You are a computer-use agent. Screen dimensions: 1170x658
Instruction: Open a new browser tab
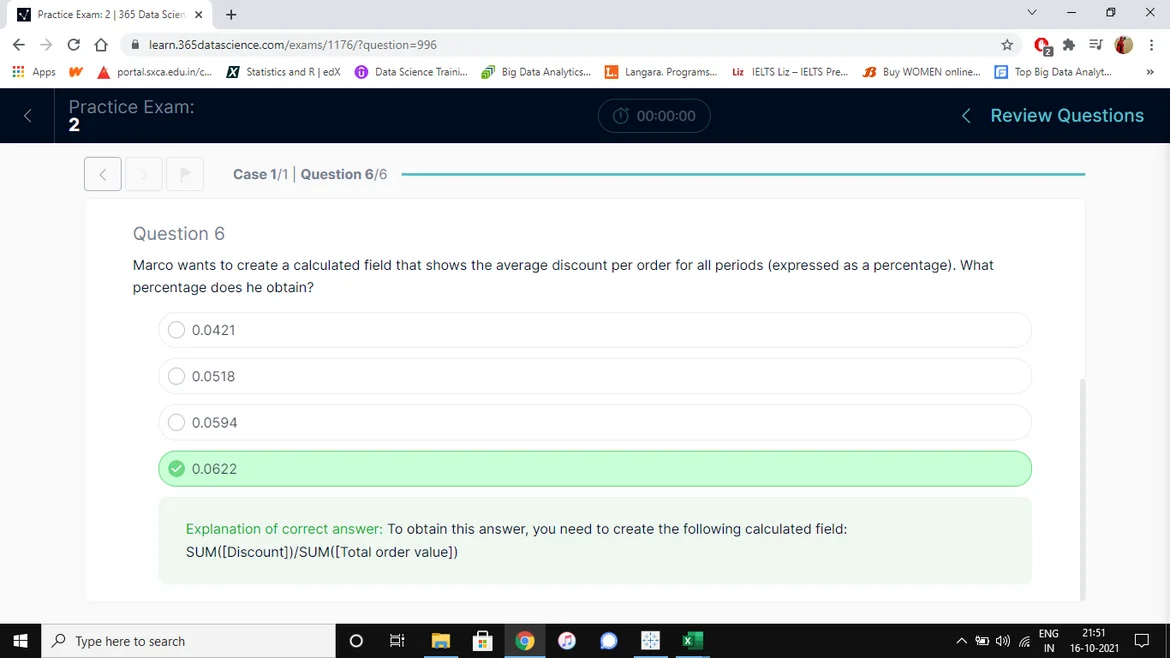231,14
